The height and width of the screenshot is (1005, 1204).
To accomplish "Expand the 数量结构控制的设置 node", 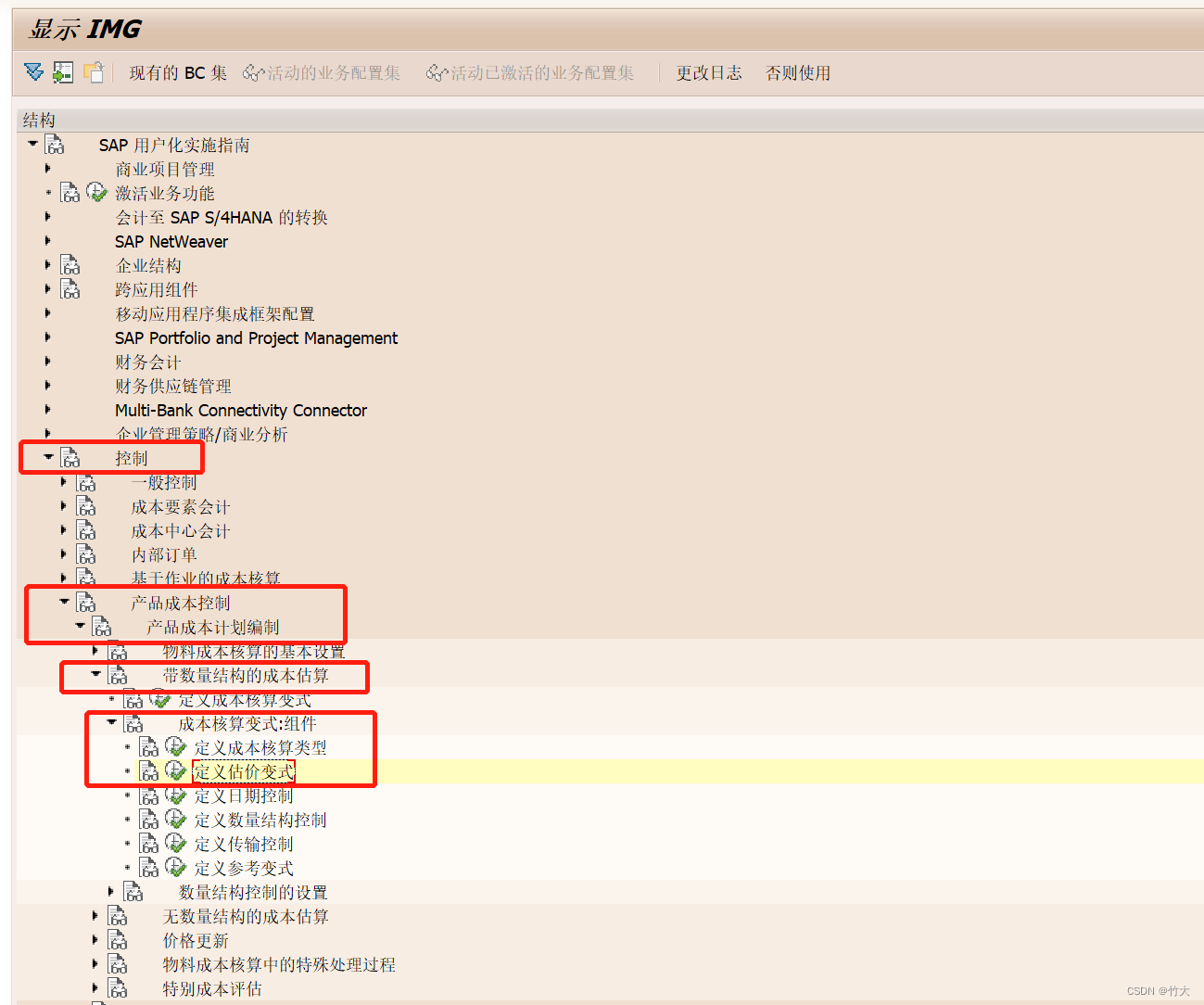I will [x=111, y=892].
